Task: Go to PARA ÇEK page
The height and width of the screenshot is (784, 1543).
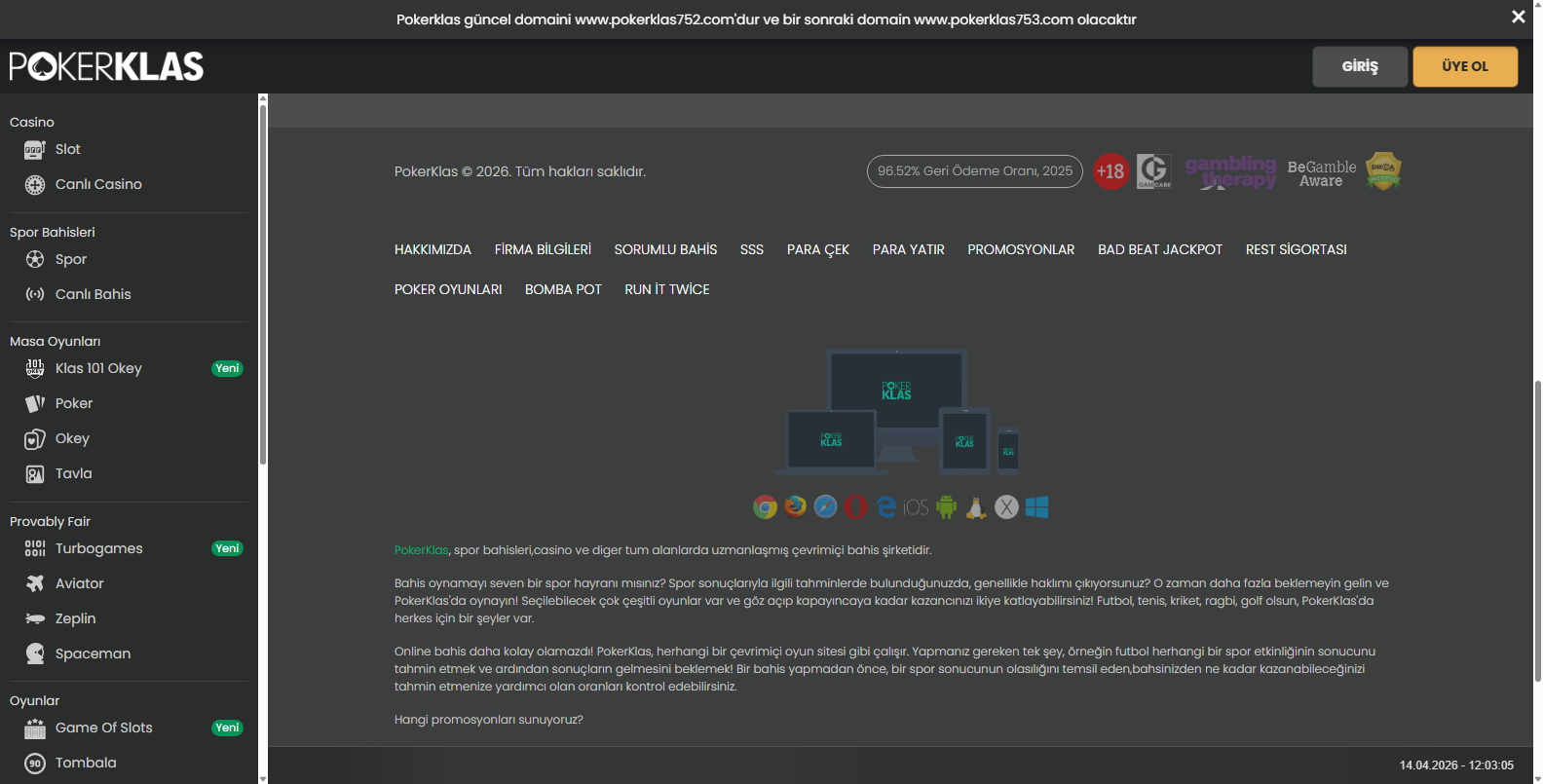Action: click(x=818, y=249)
